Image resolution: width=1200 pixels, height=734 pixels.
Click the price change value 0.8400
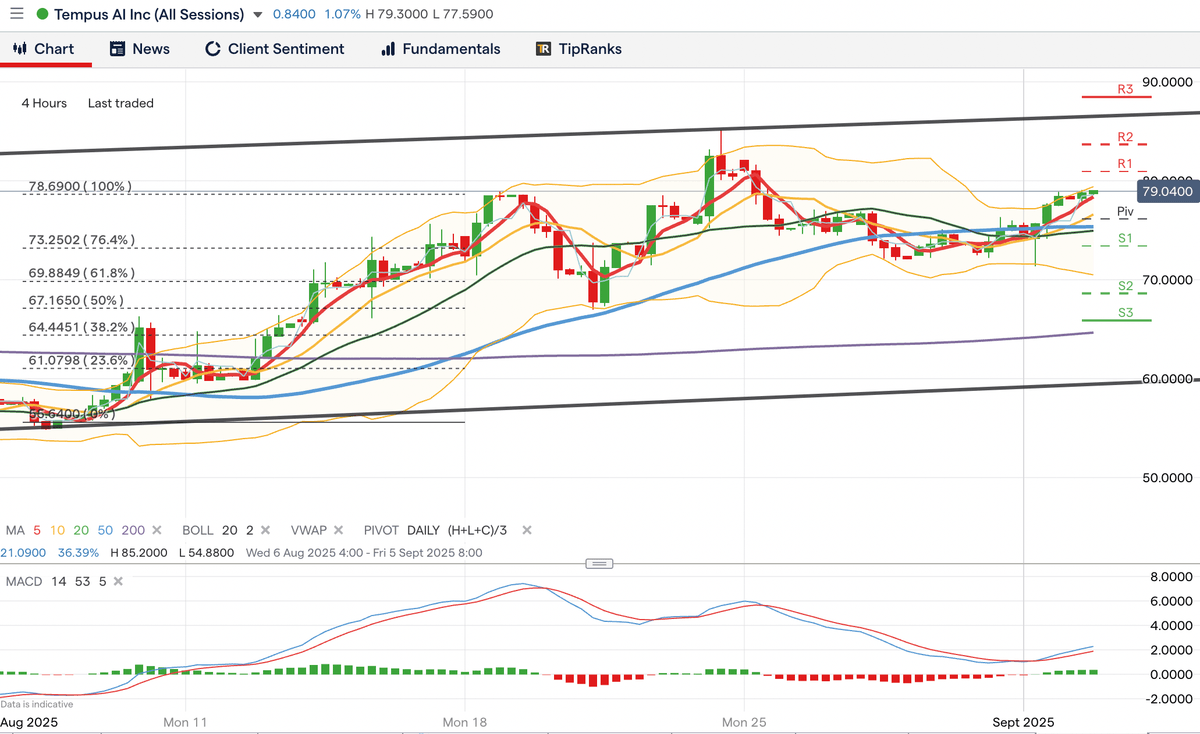(x=295, y=15)
